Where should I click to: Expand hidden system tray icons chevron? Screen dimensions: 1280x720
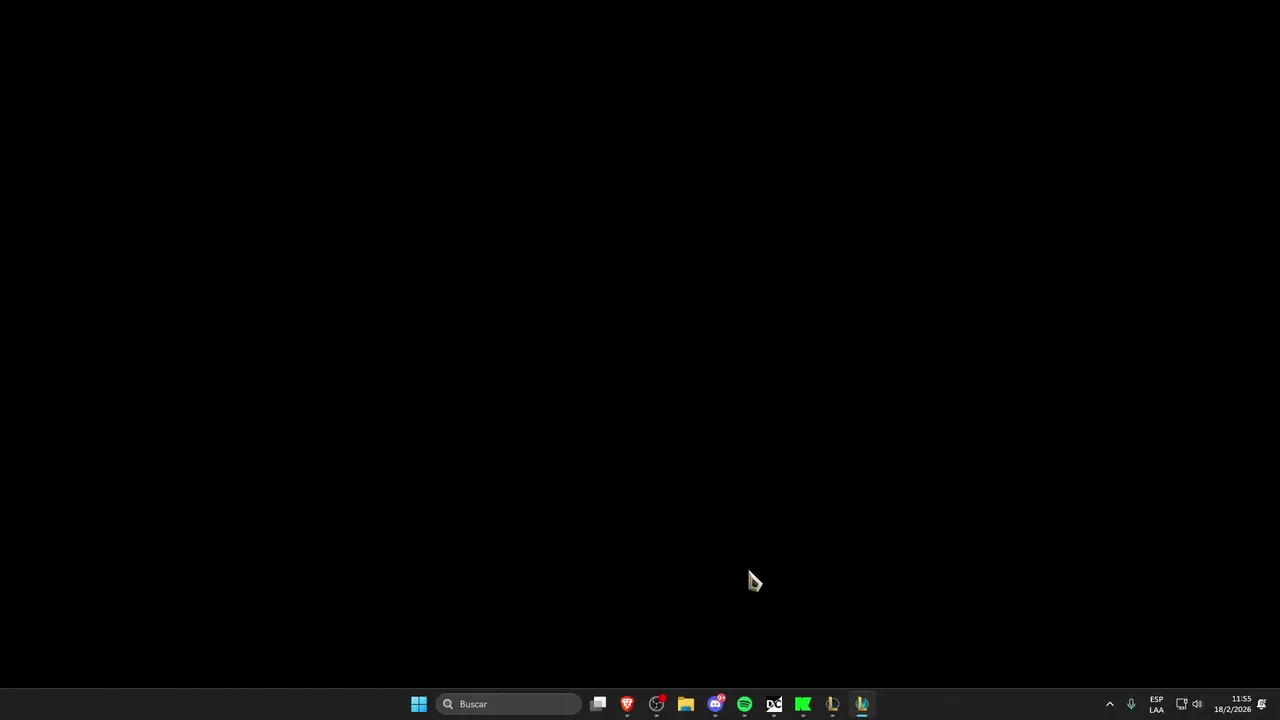click(x=1109, y=704)
